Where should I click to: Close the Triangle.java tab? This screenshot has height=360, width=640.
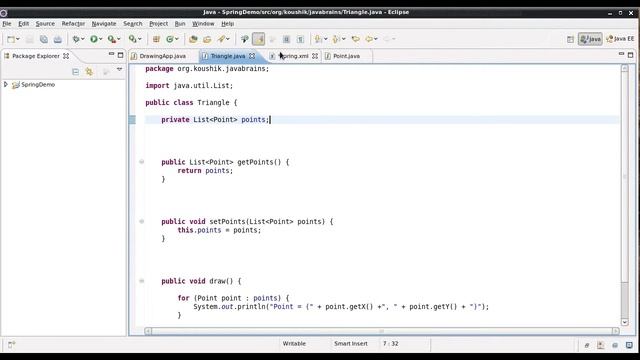click(252, 56)
